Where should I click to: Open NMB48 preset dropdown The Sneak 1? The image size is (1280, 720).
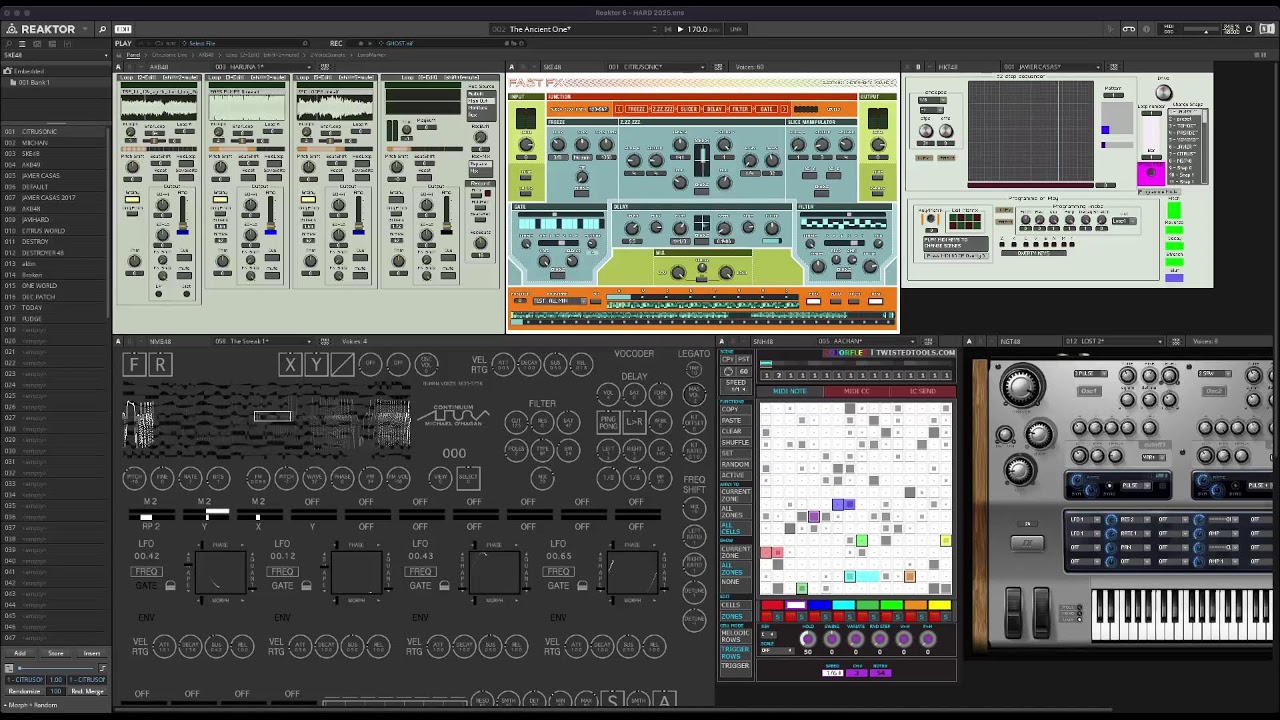click(x=262, y=342)
